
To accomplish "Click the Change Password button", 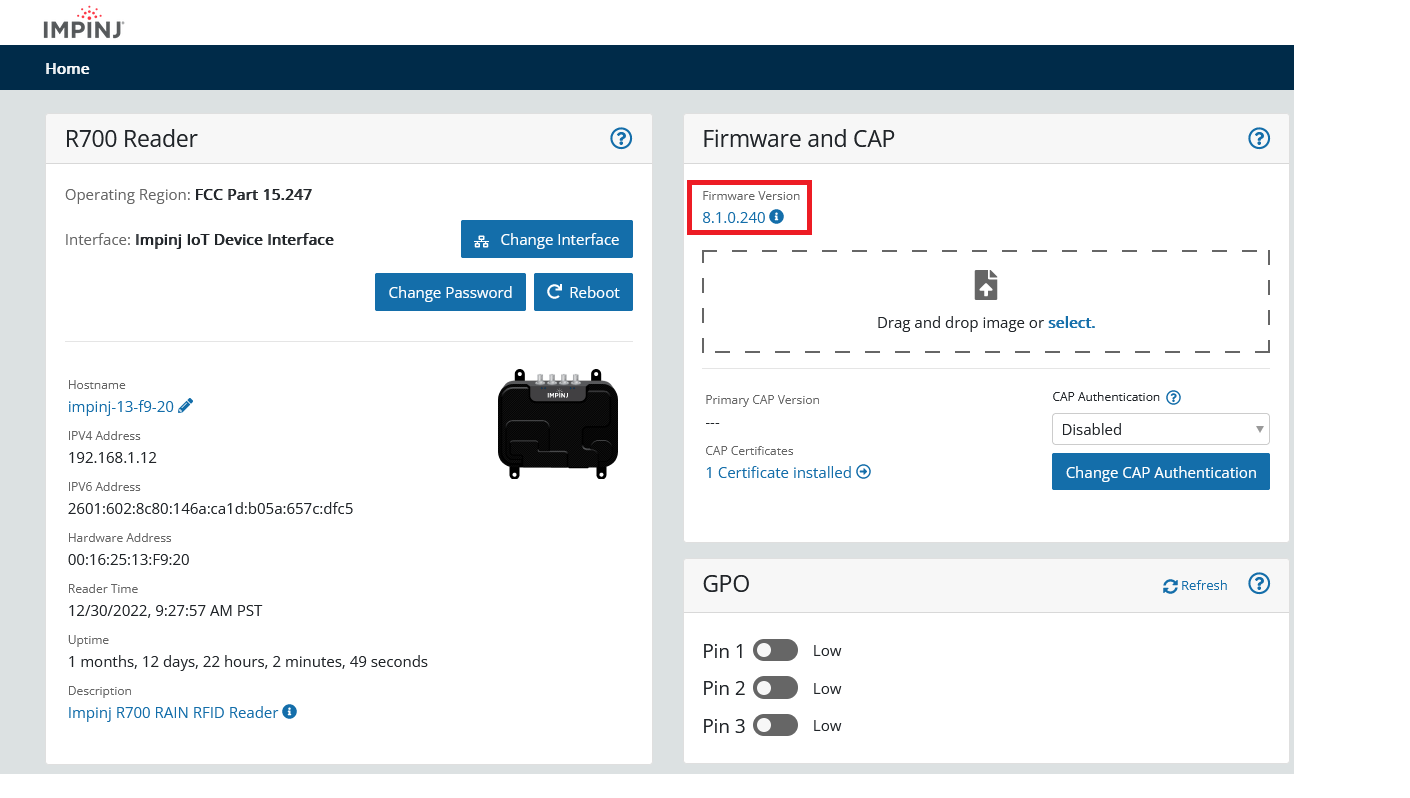I will click(450, 292).
